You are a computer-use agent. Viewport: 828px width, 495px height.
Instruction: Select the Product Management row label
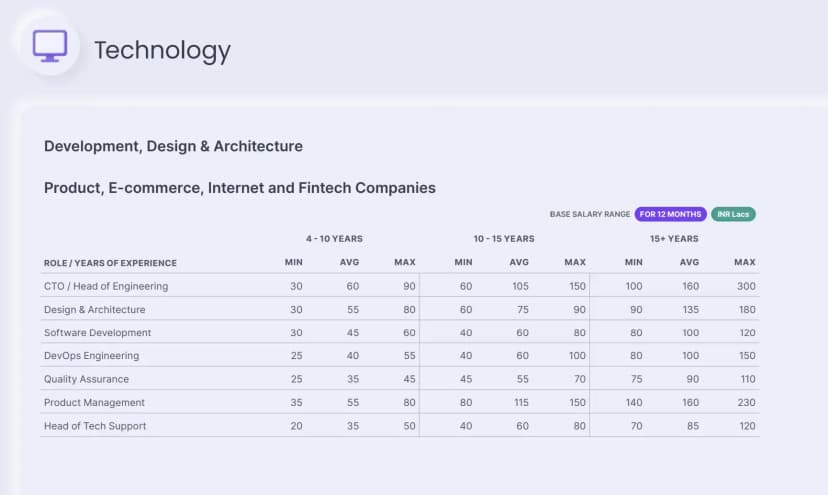pyautogui.click(x=95, y=402)
